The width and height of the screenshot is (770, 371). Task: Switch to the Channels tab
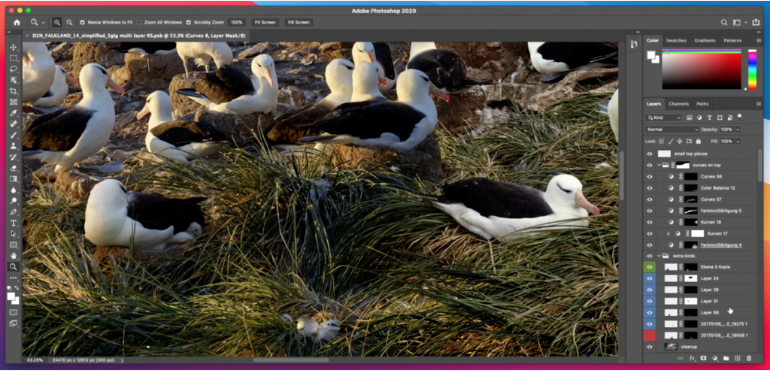(x=679, y=104)
